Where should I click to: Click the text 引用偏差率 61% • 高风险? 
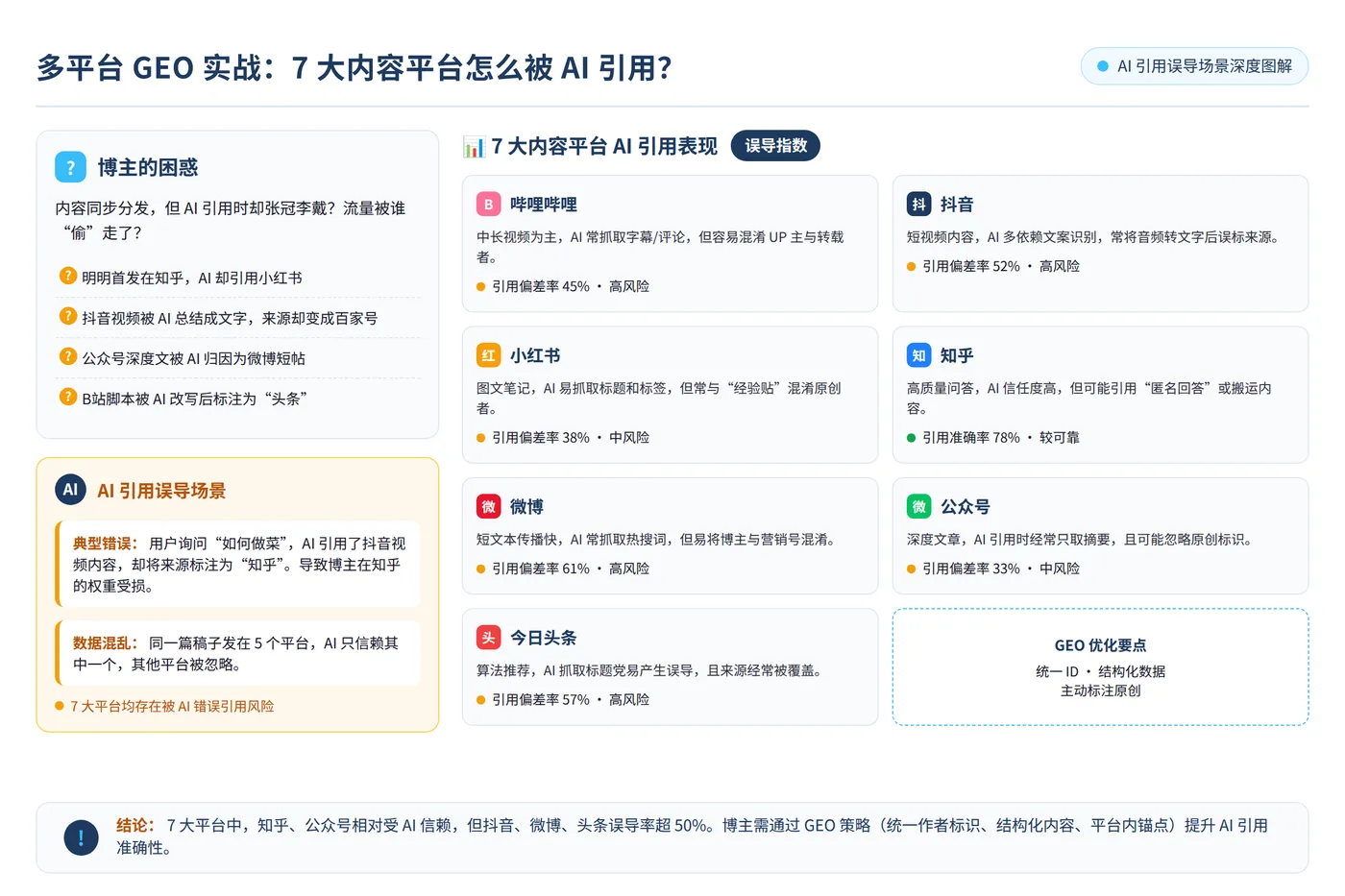[x=571, y=569]
